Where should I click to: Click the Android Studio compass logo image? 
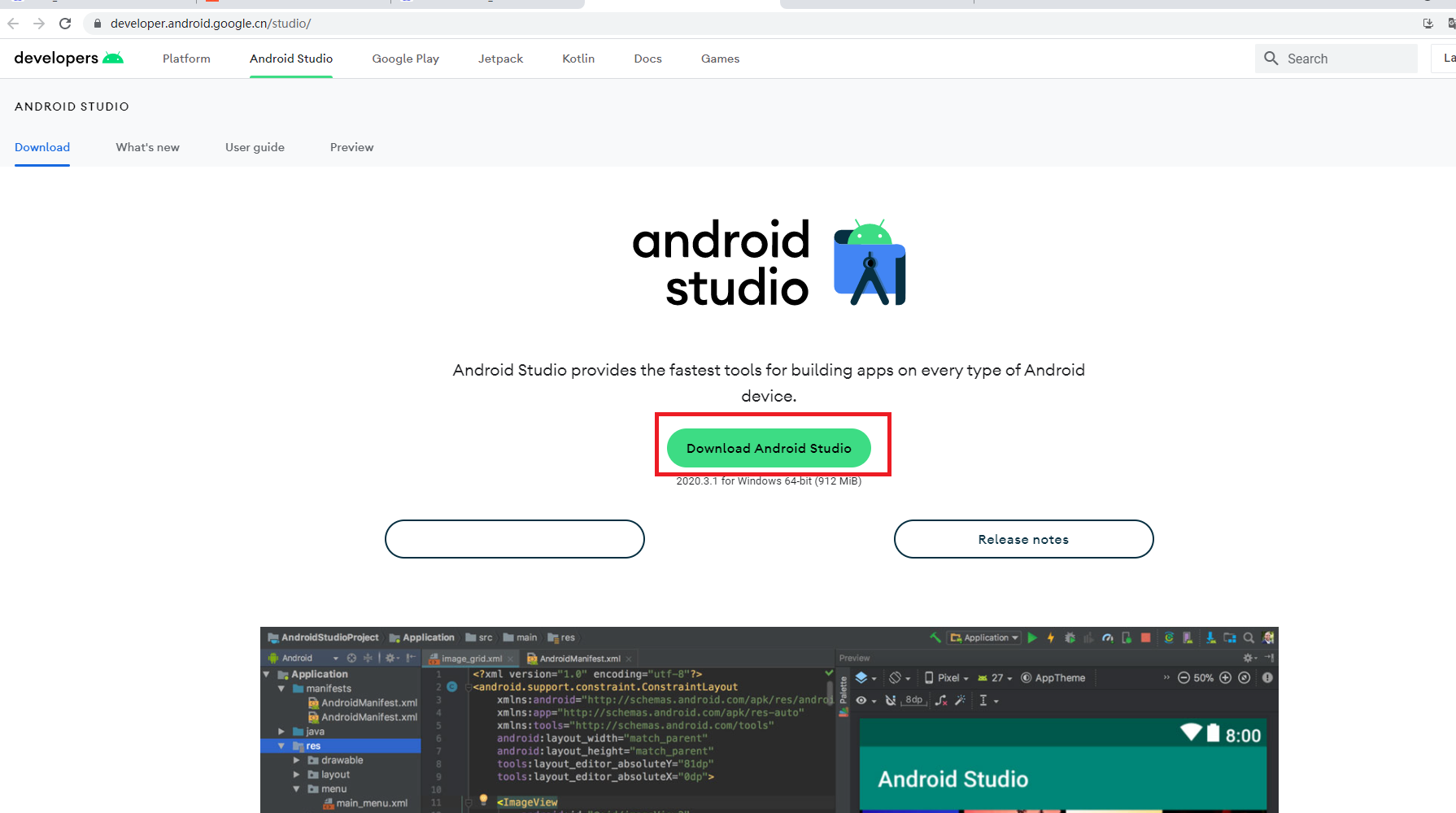click(x=870, y=263)
